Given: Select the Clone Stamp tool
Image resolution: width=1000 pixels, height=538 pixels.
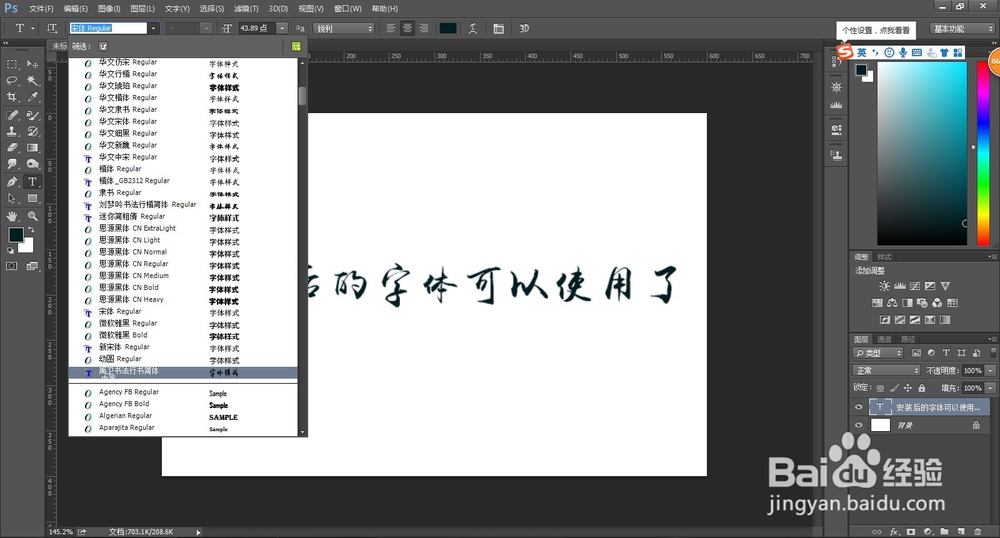Looking at the screenshot, I should click(x=12, y=131).
